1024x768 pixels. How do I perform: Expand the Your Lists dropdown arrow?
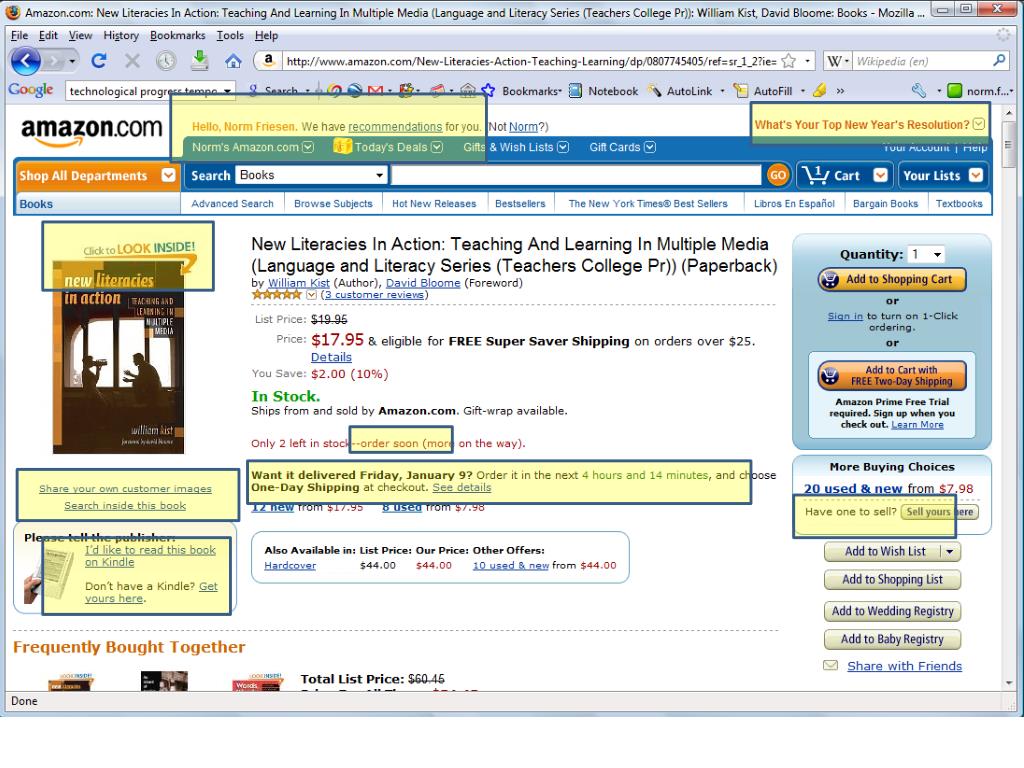[976, 175]
